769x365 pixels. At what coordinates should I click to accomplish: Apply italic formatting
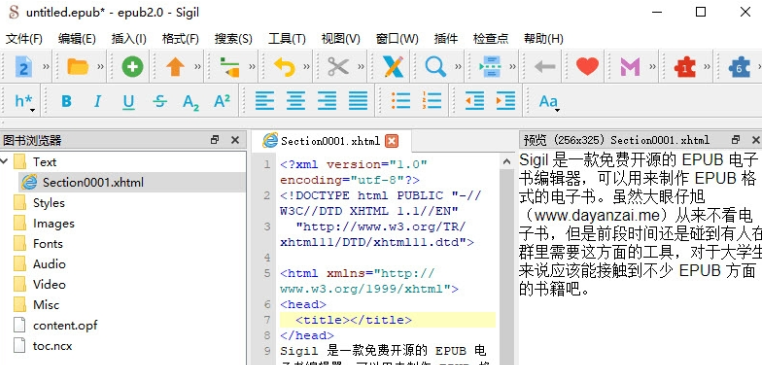pyautogui.click(x=97, y=101)
